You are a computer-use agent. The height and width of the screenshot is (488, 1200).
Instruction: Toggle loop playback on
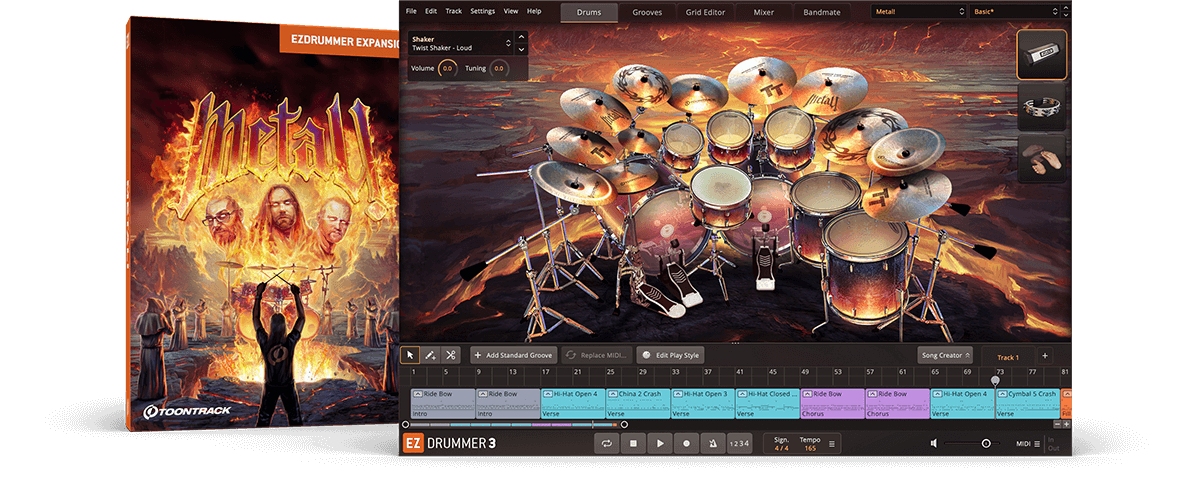pos(605,443)
